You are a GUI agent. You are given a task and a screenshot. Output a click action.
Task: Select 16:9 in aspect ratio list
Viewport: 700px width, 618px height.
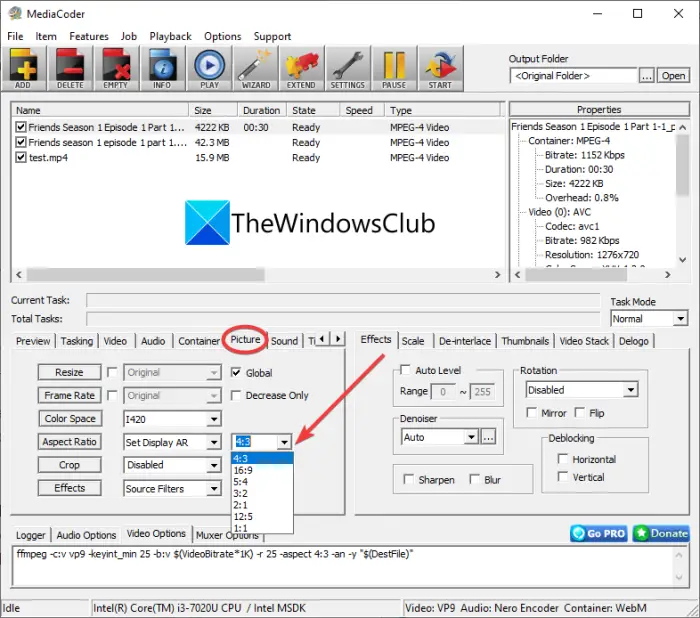262,470
